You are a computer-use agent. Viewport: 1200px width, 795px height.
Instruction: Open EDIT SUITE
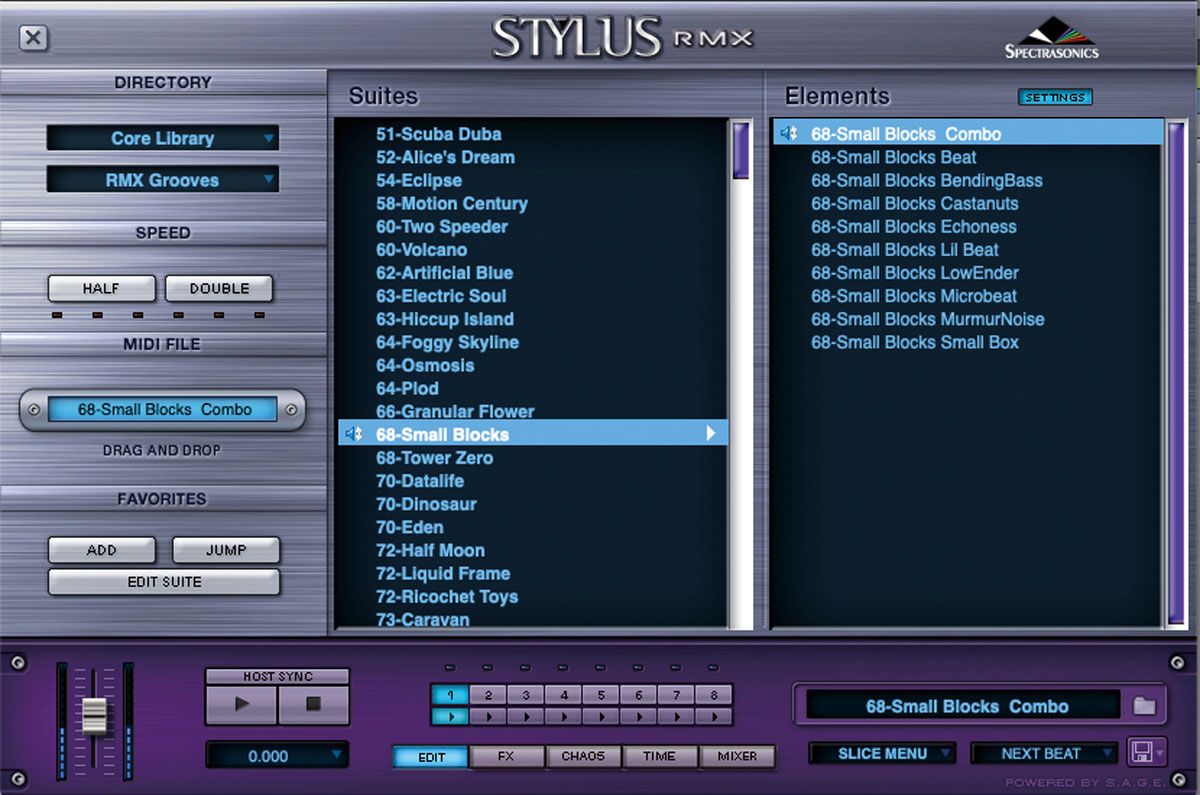click(164, 581)
